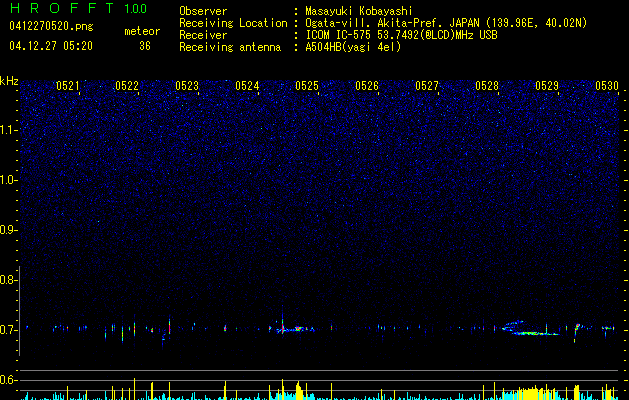The image size is (629, 400).
Task: Select the ICOM IC-575 receiver text
Action: [x=401, y=35]
